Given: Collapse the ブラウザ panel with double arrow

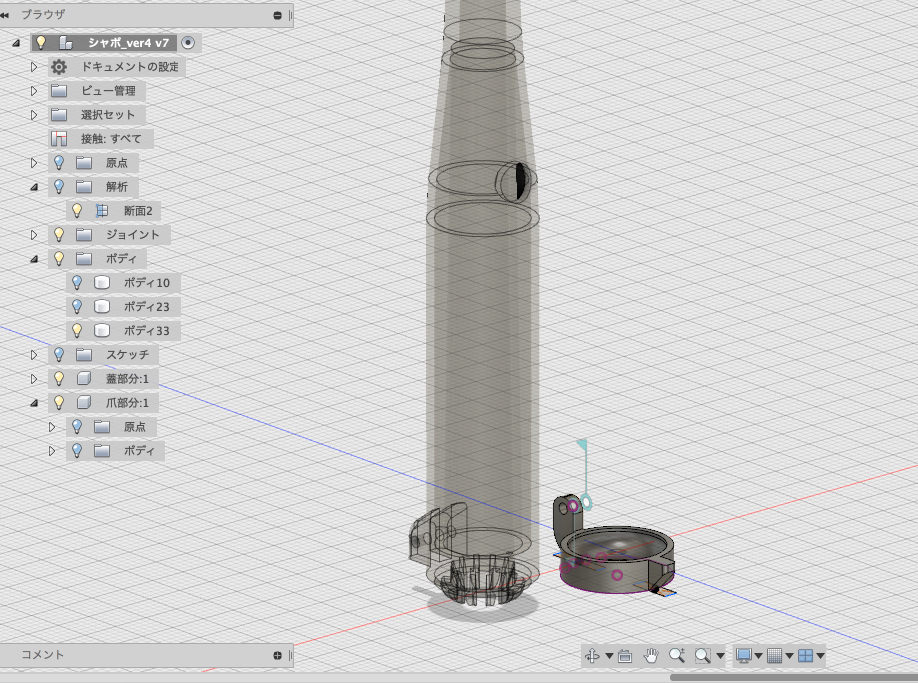Looking at the screenshot, I should click(x=5, y=15).
